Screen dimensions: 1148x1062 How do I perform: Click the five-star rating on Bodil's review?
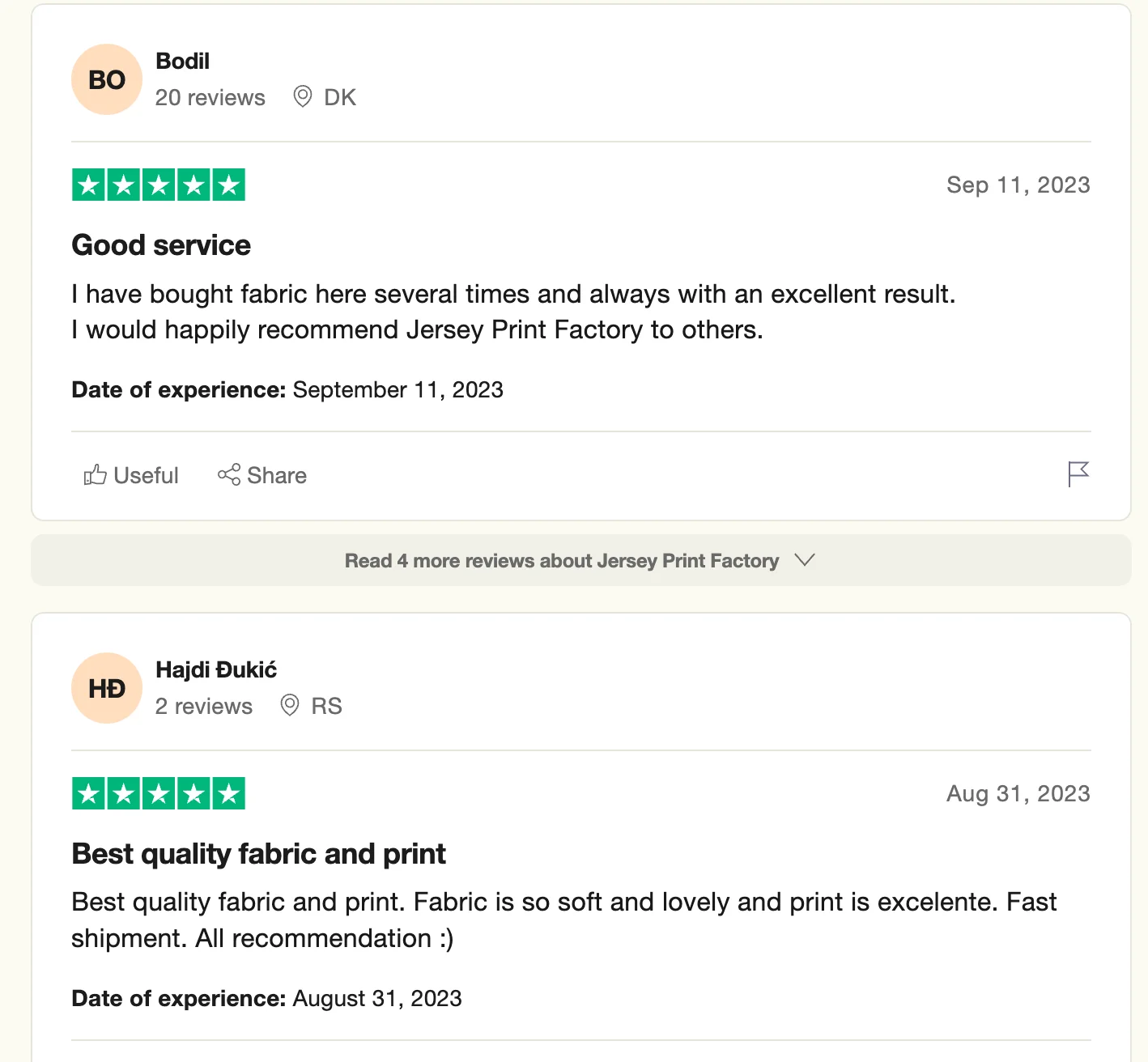pos(159,185)
